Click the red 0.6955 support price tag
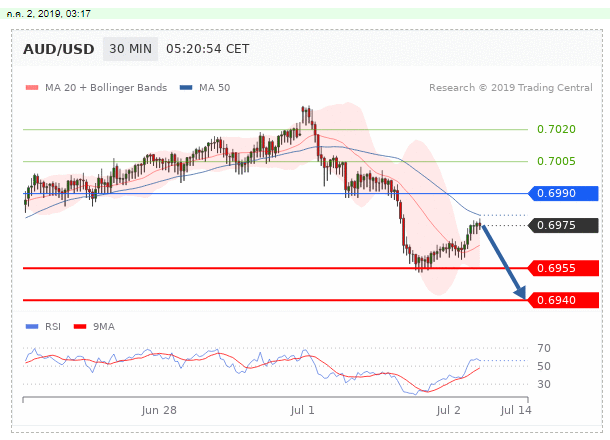The width and height of the screenshot is (610, 440). [x=563, y=268]
